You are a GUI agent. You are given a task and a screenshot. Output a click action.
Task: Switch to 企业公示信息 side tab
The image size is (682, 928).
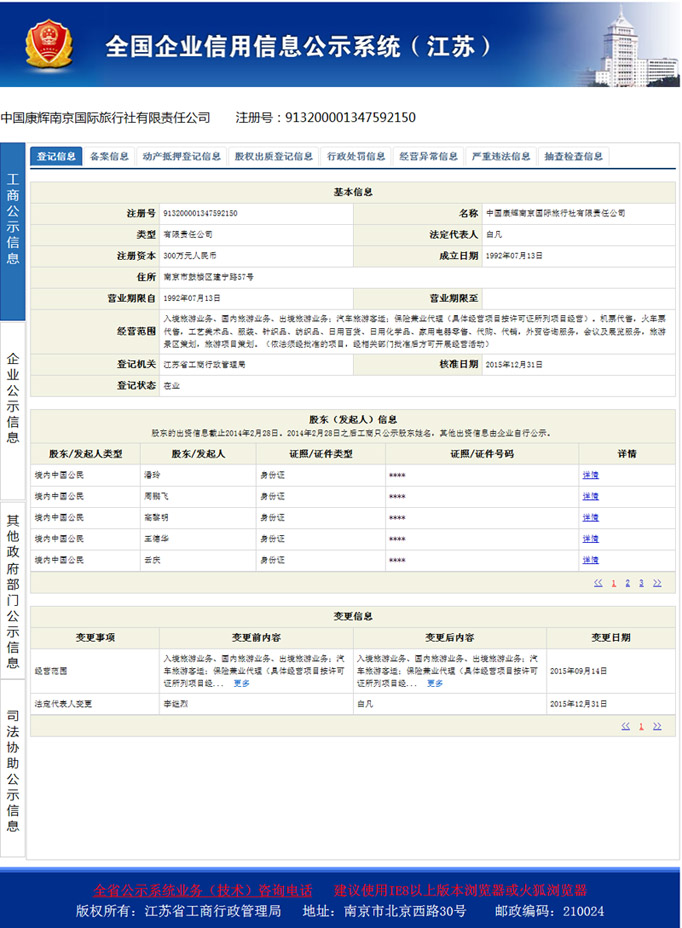12,411
